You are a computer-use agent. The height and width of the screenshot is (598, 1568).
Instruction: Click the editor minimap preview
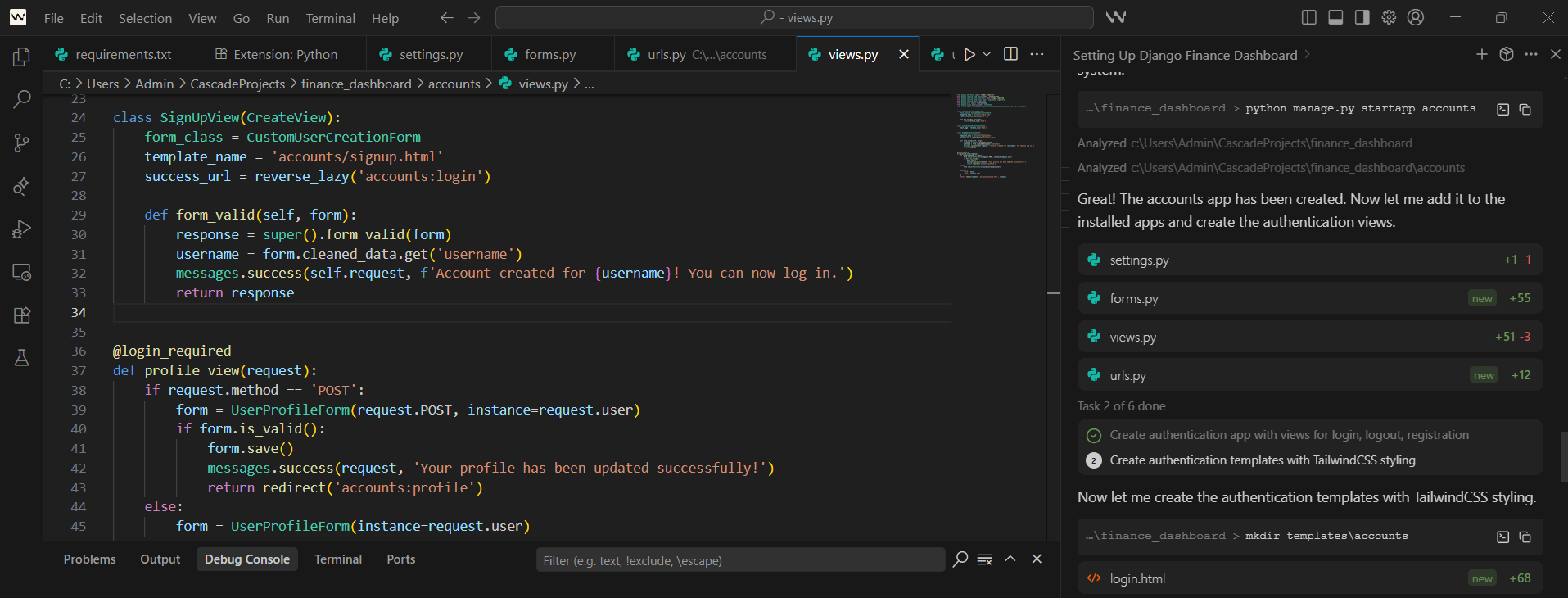pyautogui.click(x=998, y=136)
